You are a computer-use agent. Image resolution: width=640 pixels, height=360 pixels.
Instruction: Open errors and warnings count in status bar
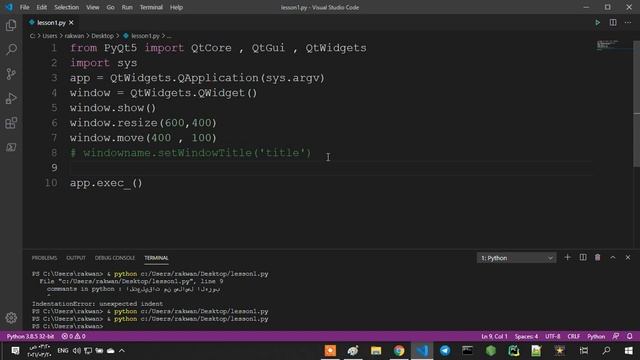pos(73,336)
